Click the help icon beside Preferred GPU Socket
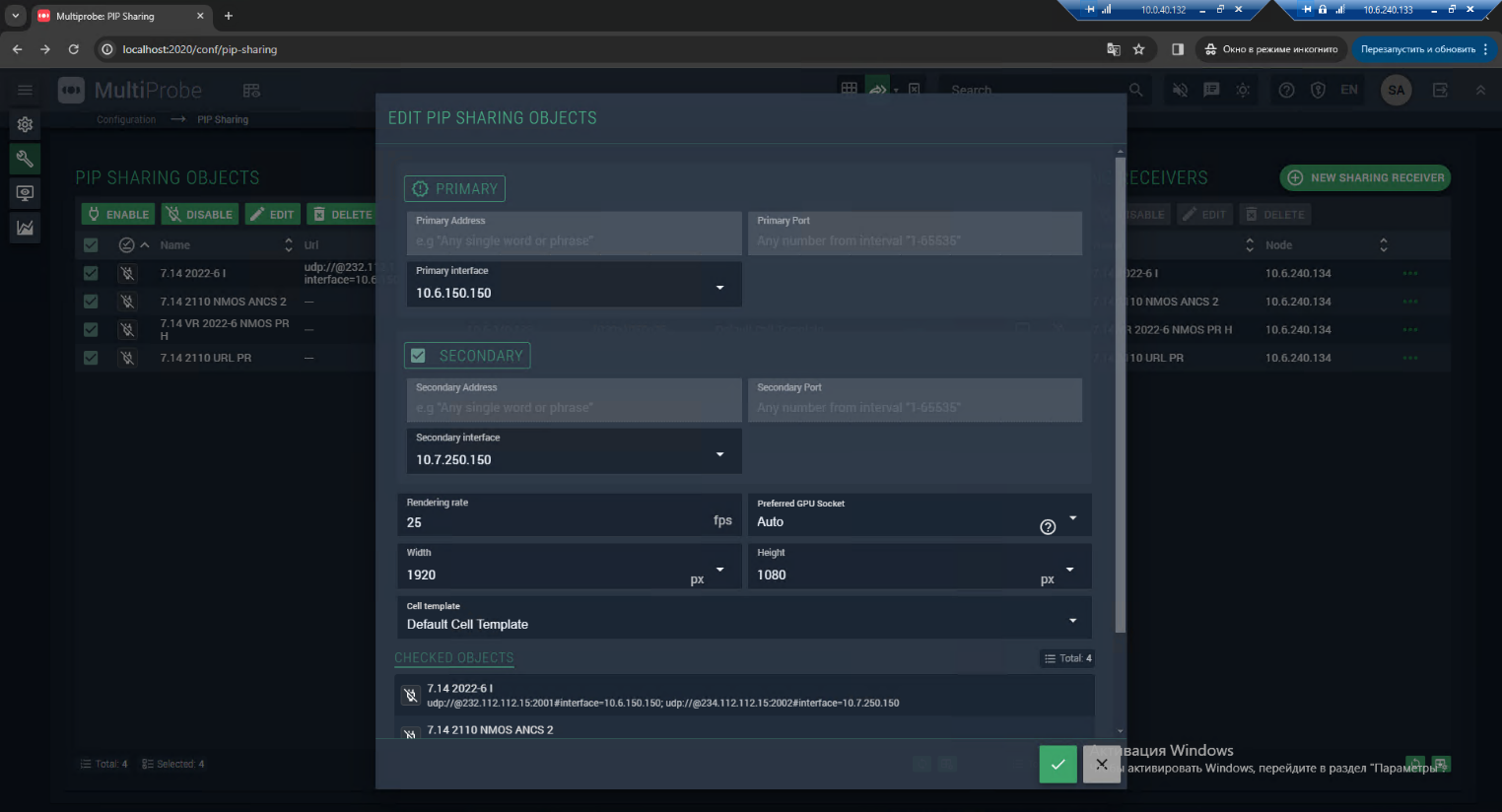Viewport: 1502px width, 812px height. [x=1048, y=527]
